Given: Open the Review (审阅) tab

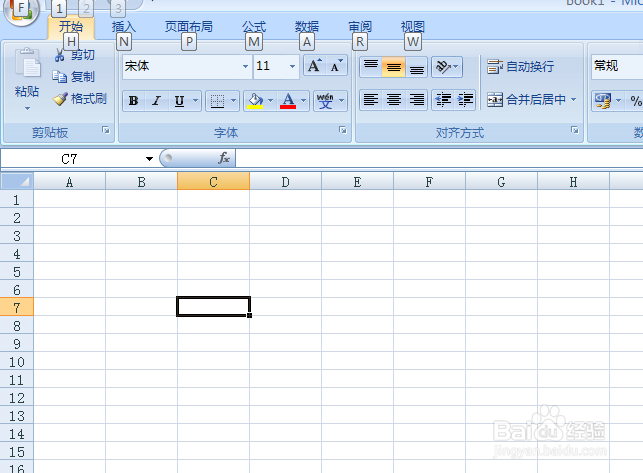Looking at the screenshot, I should (360, 27).
